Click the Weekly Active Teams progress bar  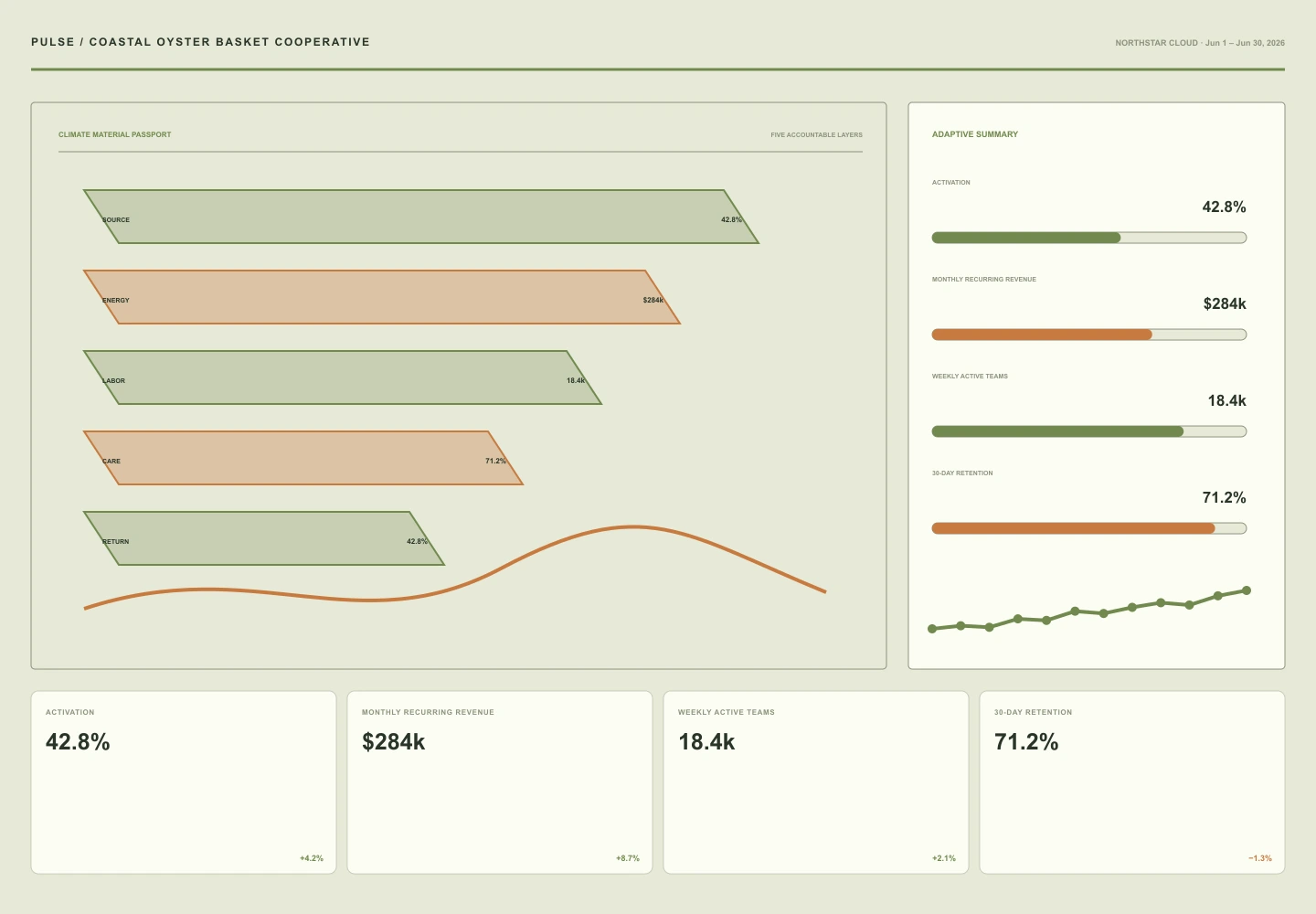pyautogui.click(x=1089, y=431)
